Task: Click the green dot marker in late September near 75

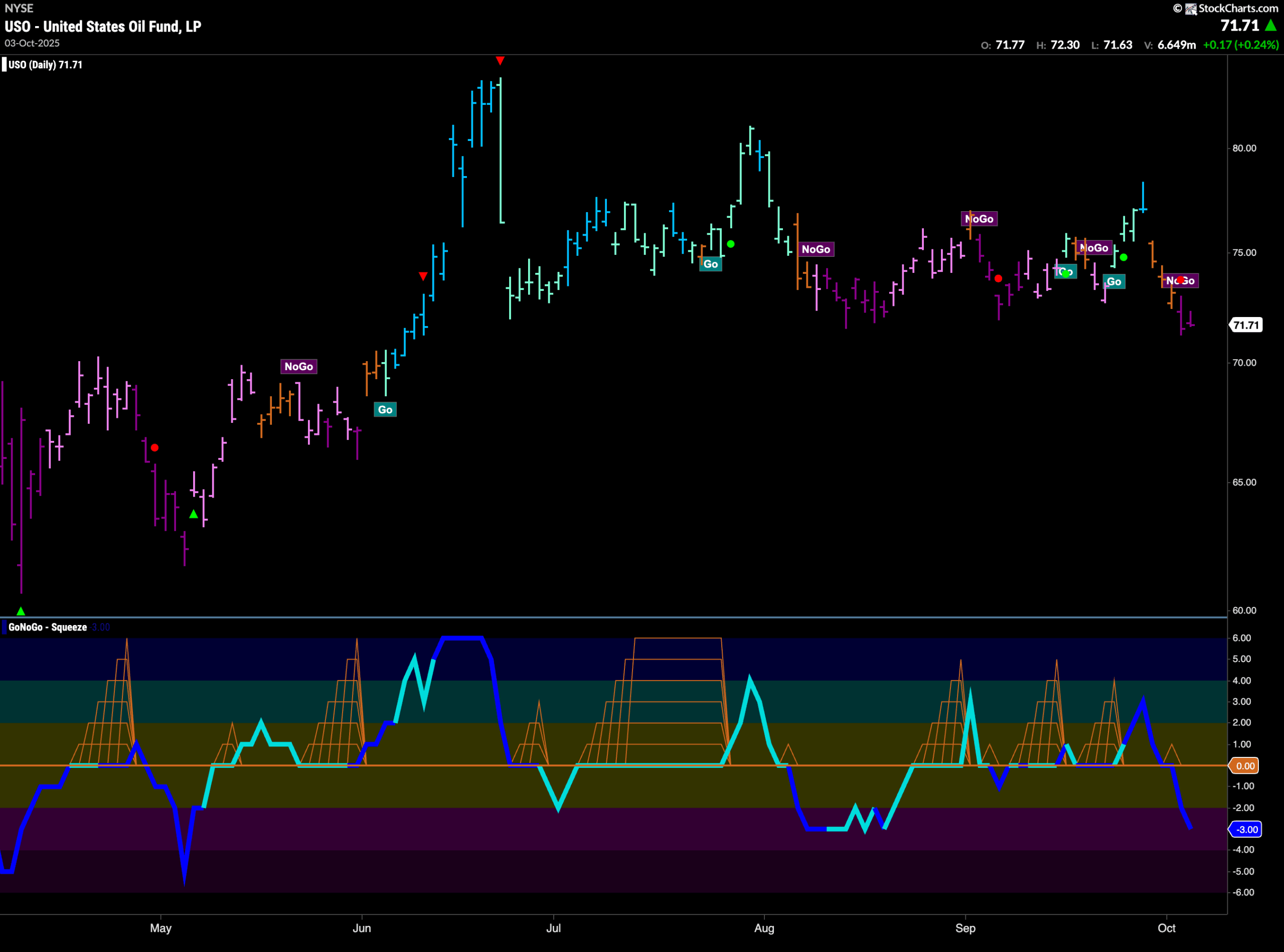Action: point(1124,258)
